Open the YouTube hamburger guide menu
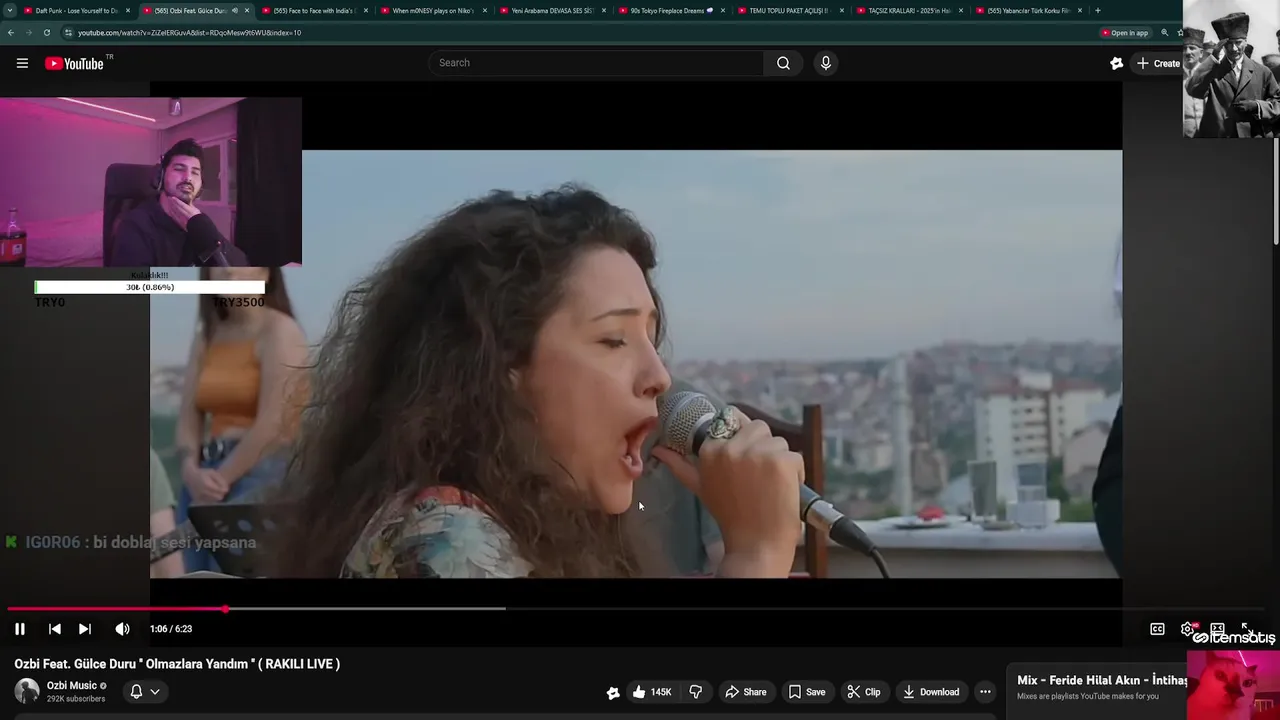1280x720 pixels. (x=22, y=63)
